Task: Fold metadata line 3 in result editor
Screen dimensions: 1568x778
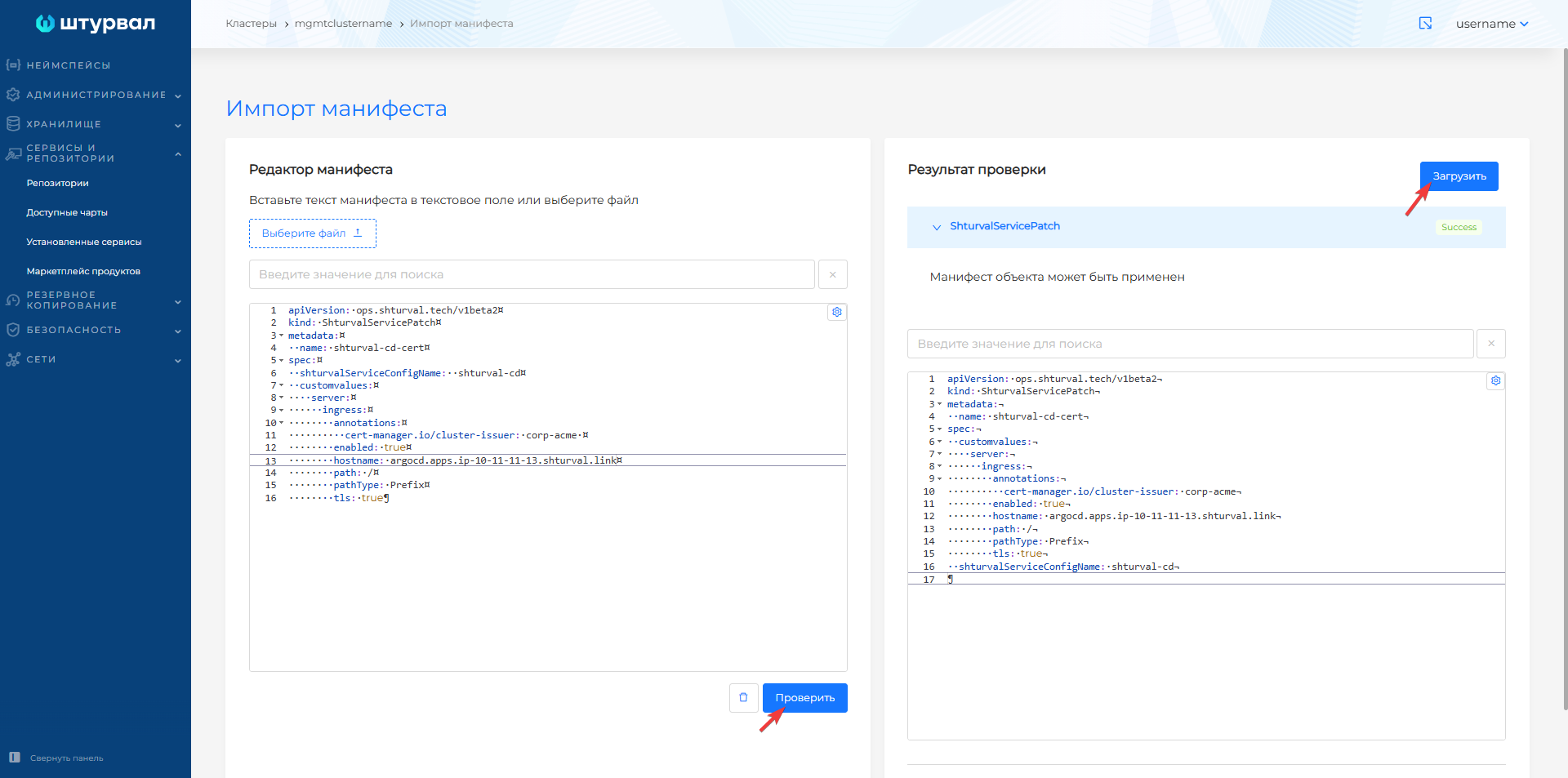Action: click(x=940, y=404)
